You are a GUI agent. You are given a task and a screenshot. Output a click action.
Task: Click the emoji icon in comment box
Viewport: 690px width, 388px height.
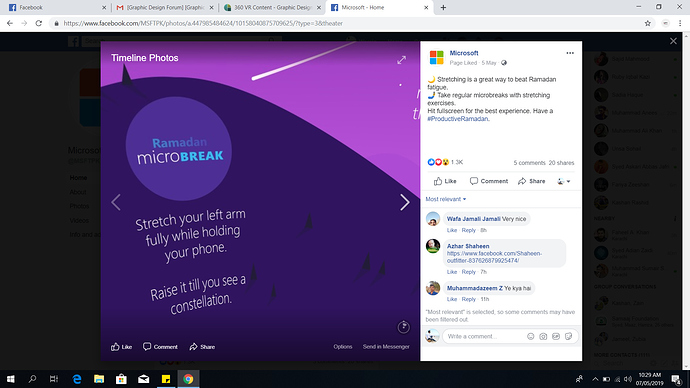pyautogui.click(x=531, y=337)
